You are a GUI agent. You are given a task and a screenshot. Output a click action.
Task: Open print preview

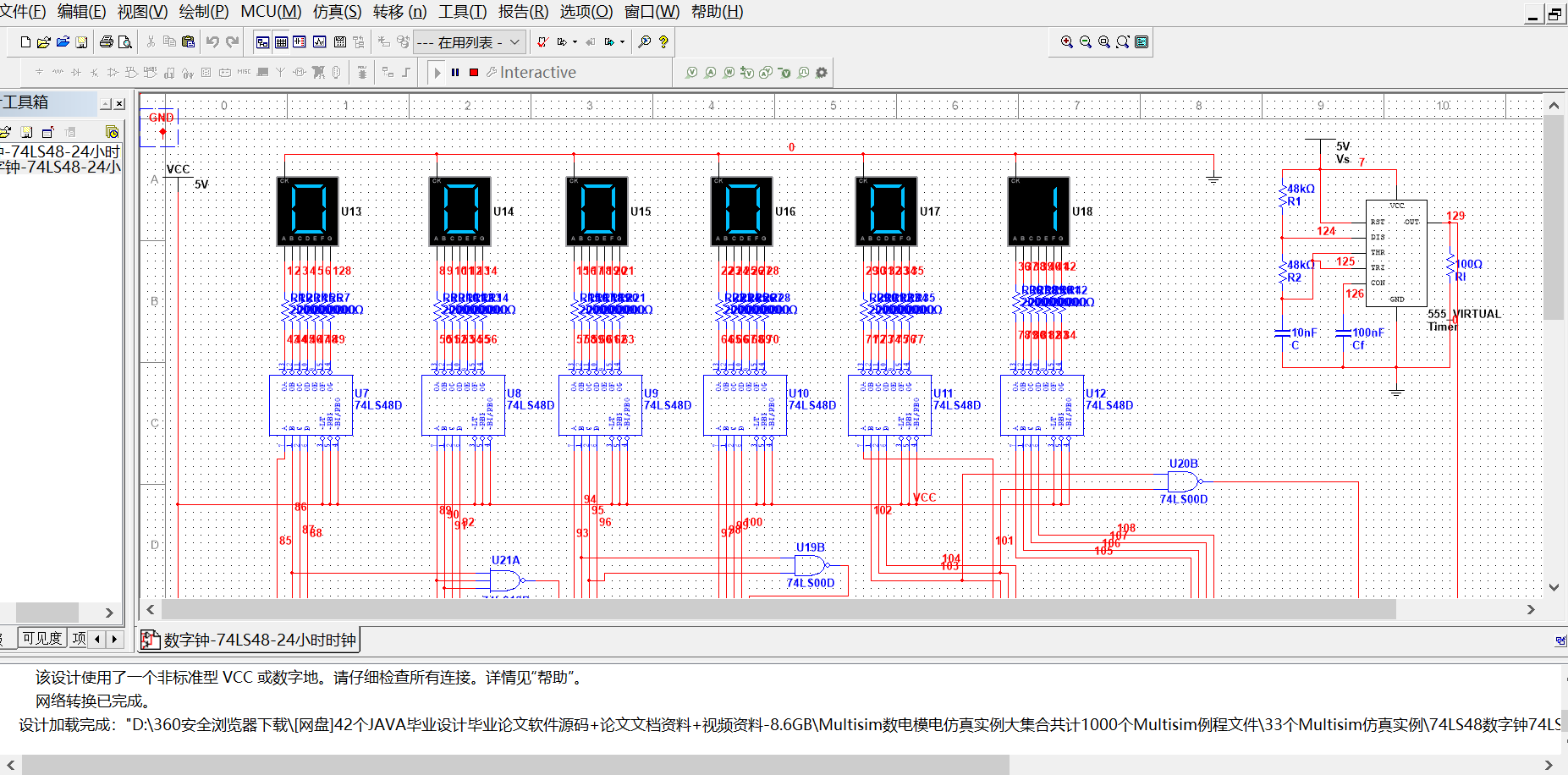pos(125,41)
